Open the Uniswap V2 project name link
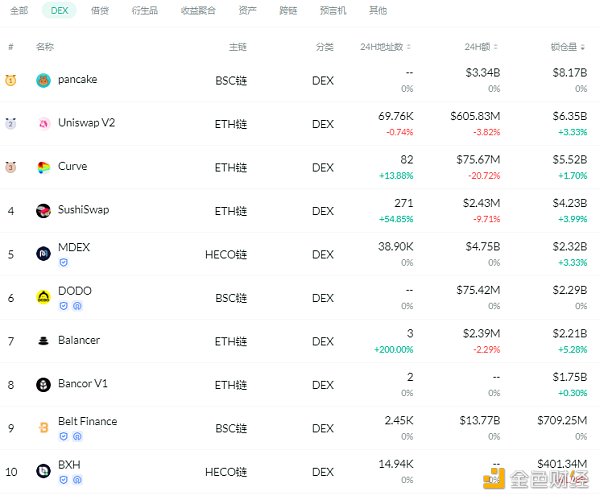The height and width of the screenshot is (500, 600). click(x=87, y=123)
